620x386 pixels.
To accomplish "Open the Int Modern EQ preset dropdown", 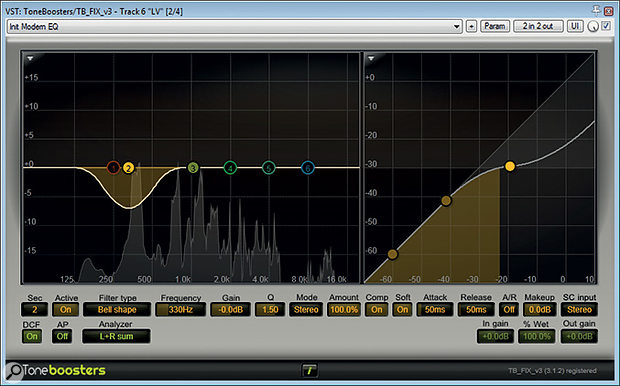I will (234, 26).
